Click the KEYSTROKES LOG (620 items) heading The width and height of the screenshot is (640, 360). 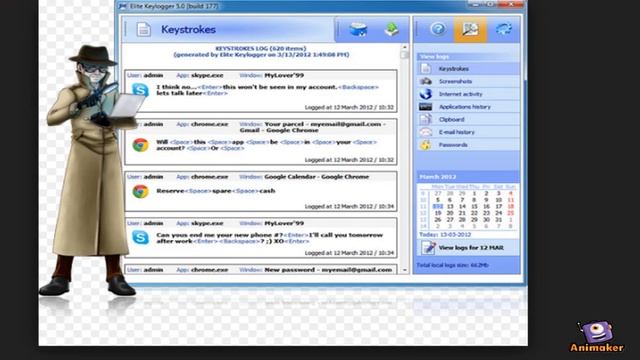click(261, 48)
